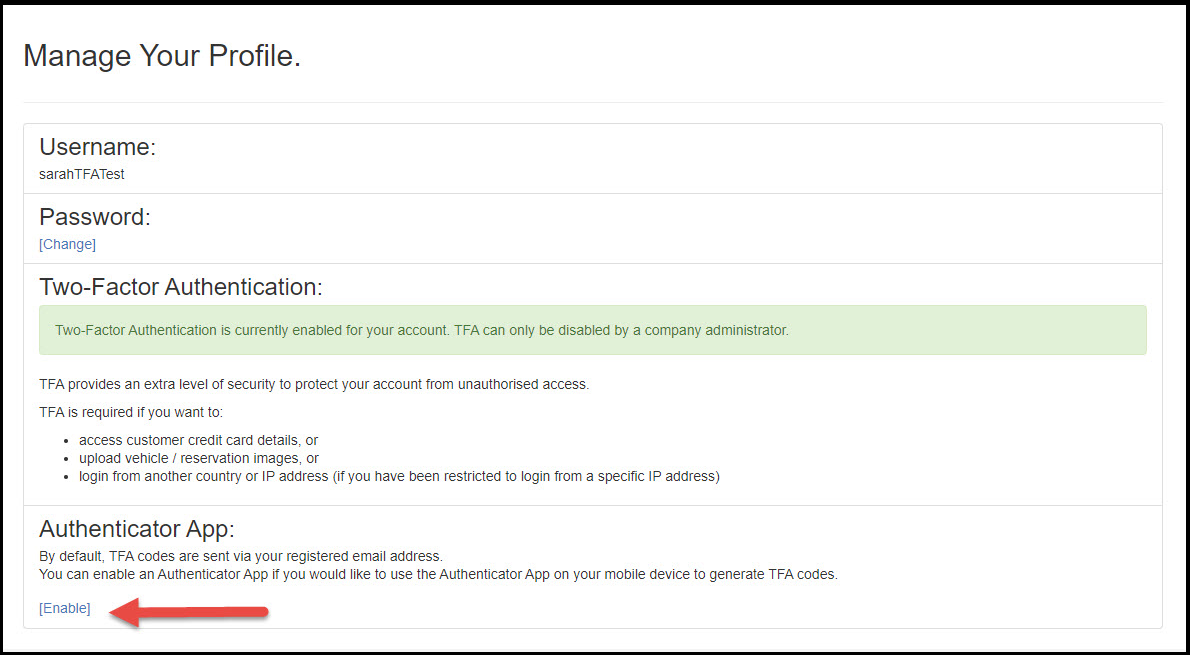This screenshot has height=655, width=1190.
Task: Click the red arrow pointing at Enable
Action: click(x=190, y=611)
